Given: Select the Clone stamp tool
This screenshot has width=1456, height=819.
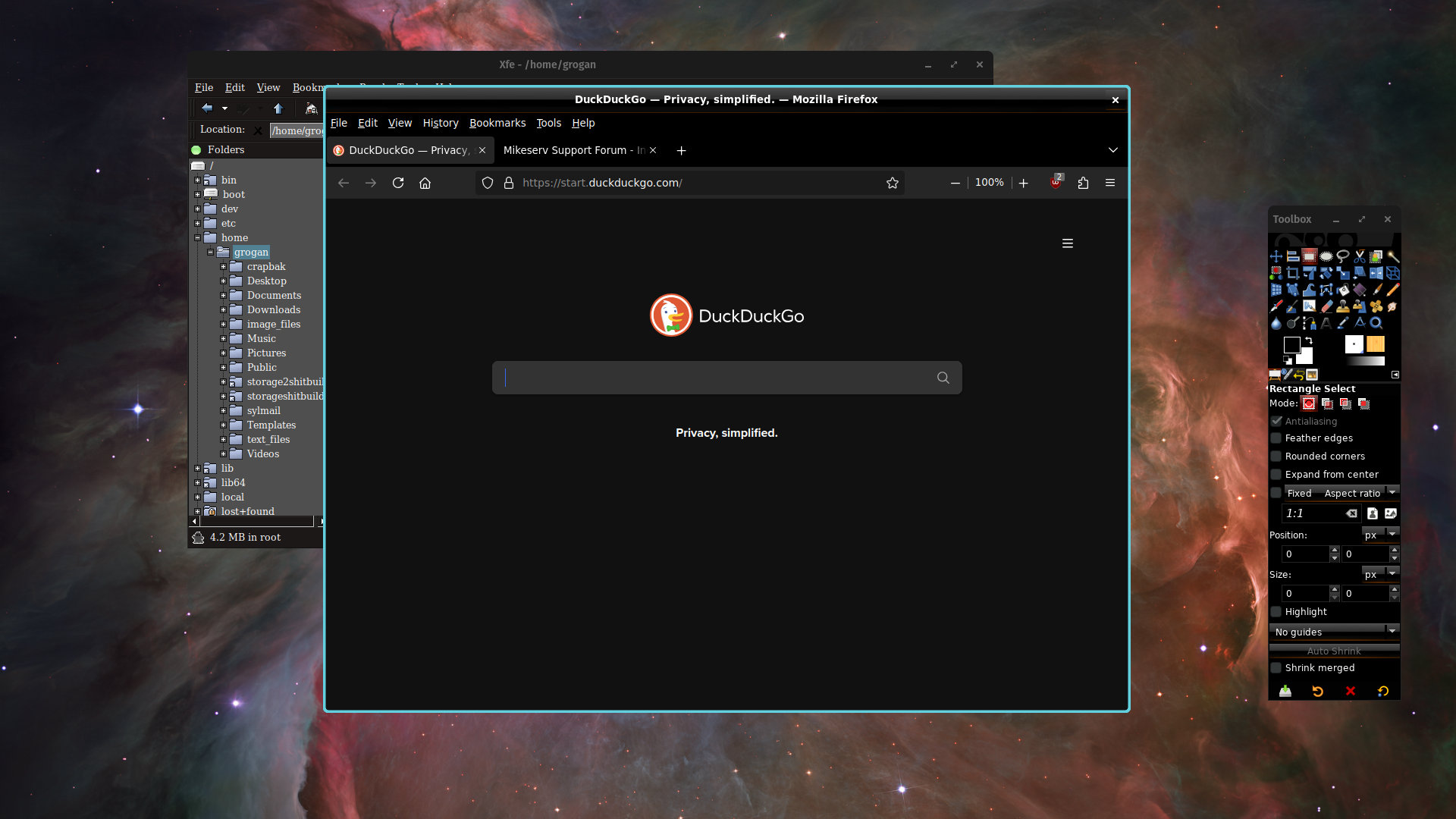Looking at the screenshot, I should 1343,306.
